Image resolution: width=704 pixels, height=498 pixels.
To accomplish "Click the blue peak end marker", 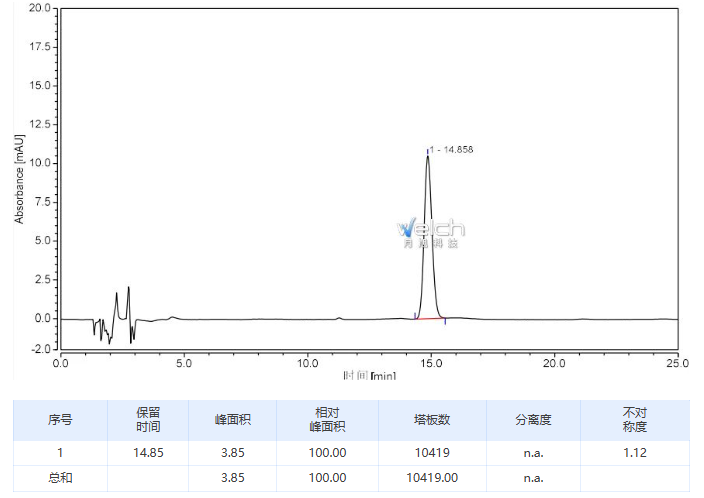I will coord(445,320).
